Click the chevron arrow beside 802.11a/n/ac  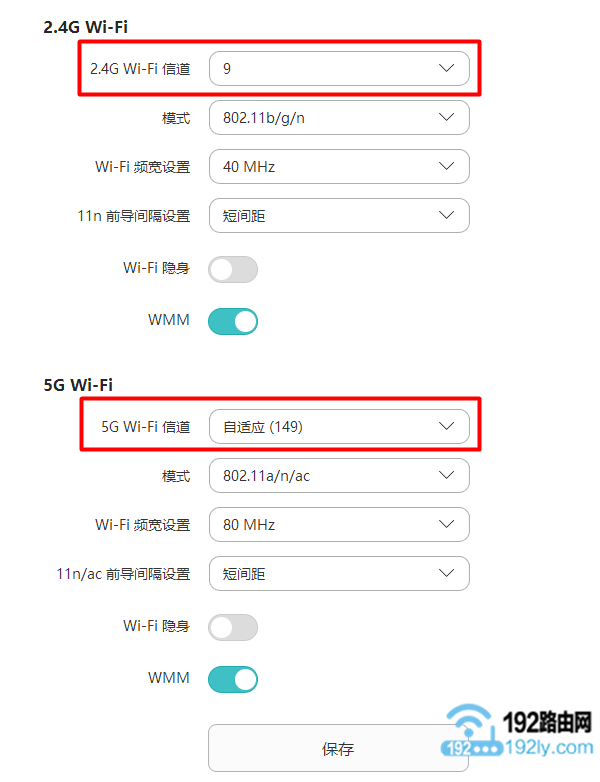[447, 476]
